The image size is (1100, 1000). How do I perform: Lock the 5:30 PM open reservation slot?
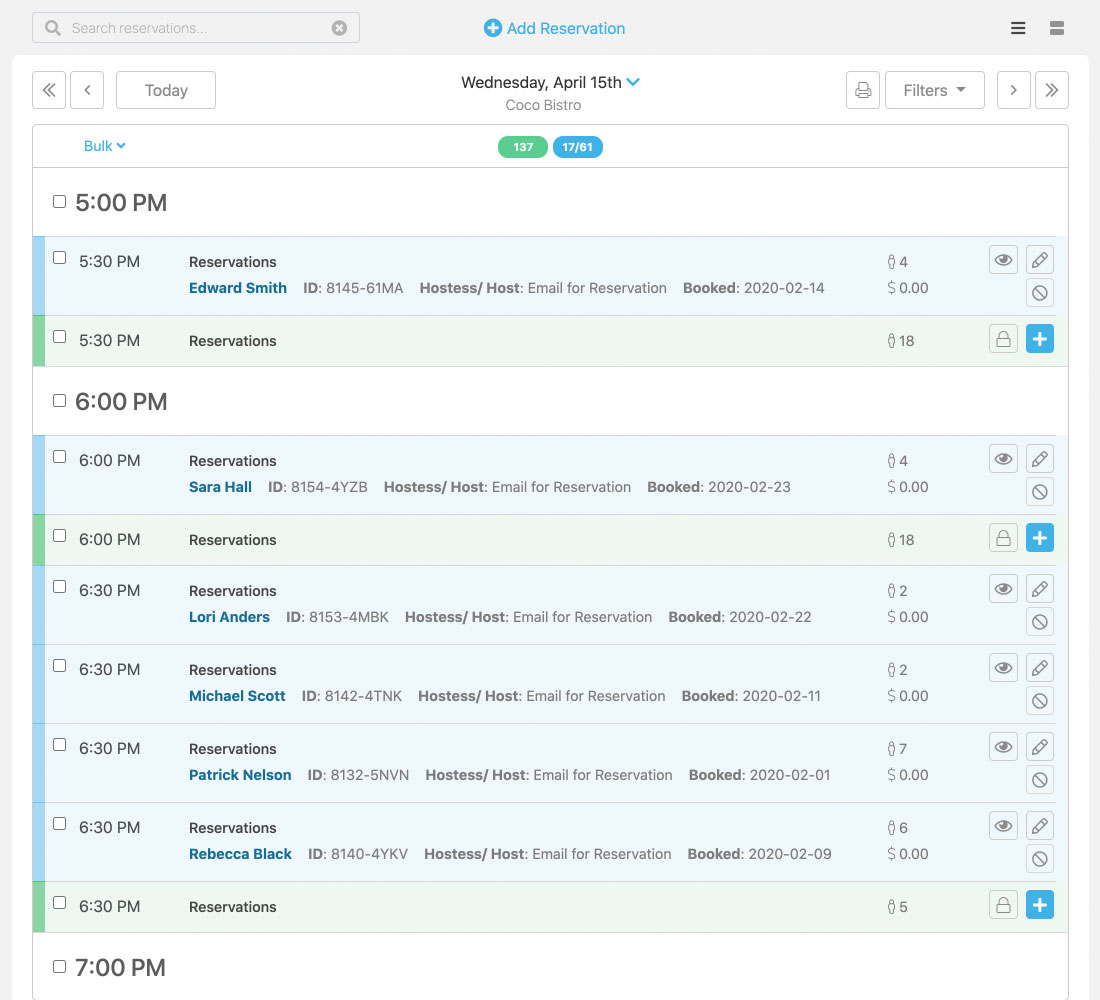point(1003,340)
